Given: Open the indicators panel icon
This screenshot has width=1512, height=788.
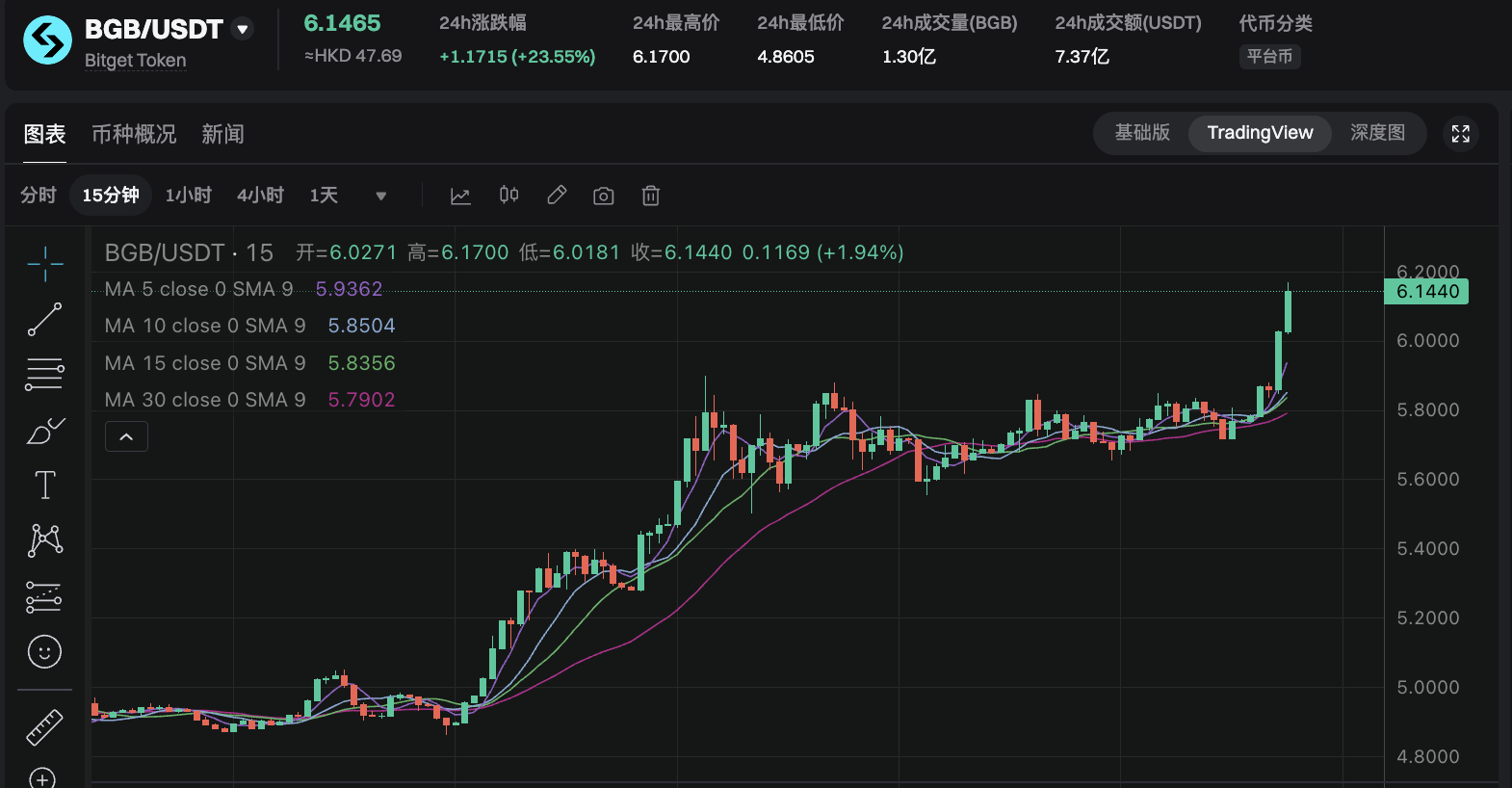Looking at the screenshot, I should coord(460,196).
